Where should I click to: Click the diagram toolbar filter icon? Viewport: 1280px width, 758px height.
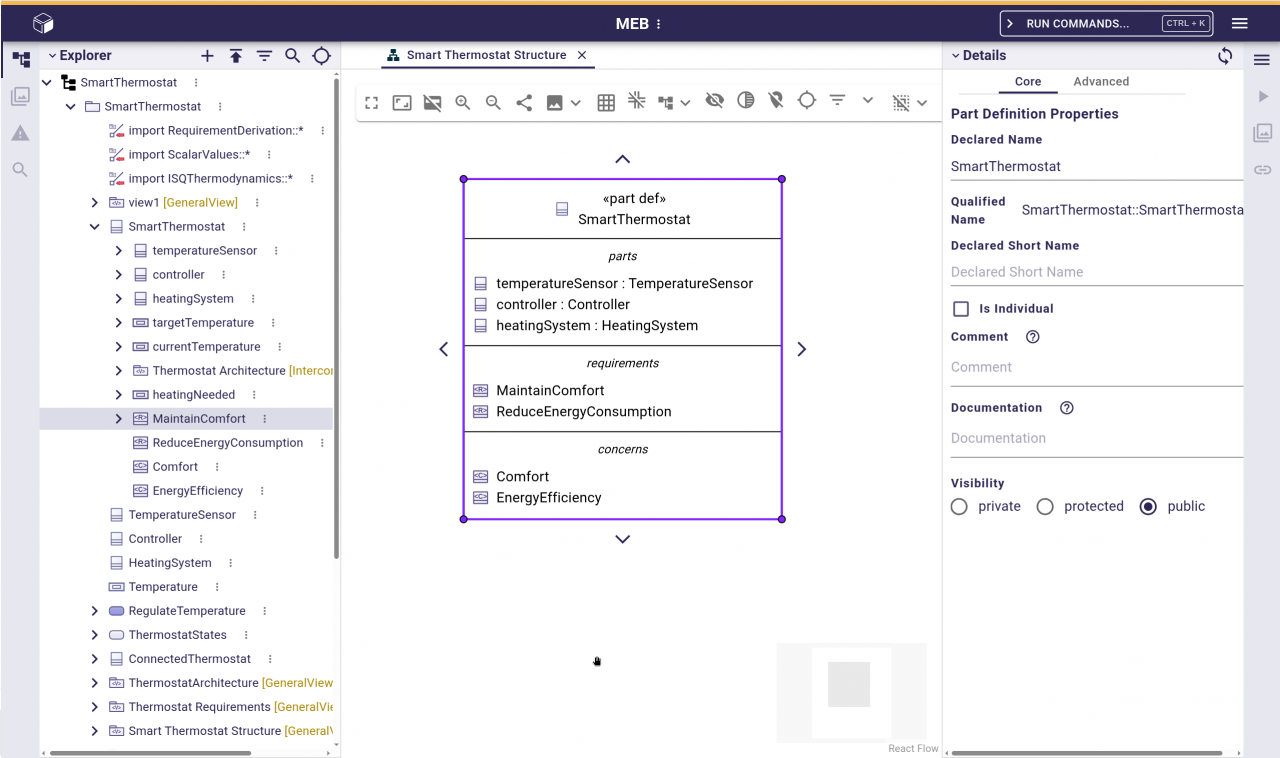pyautogui.click(x=838, y=100)
